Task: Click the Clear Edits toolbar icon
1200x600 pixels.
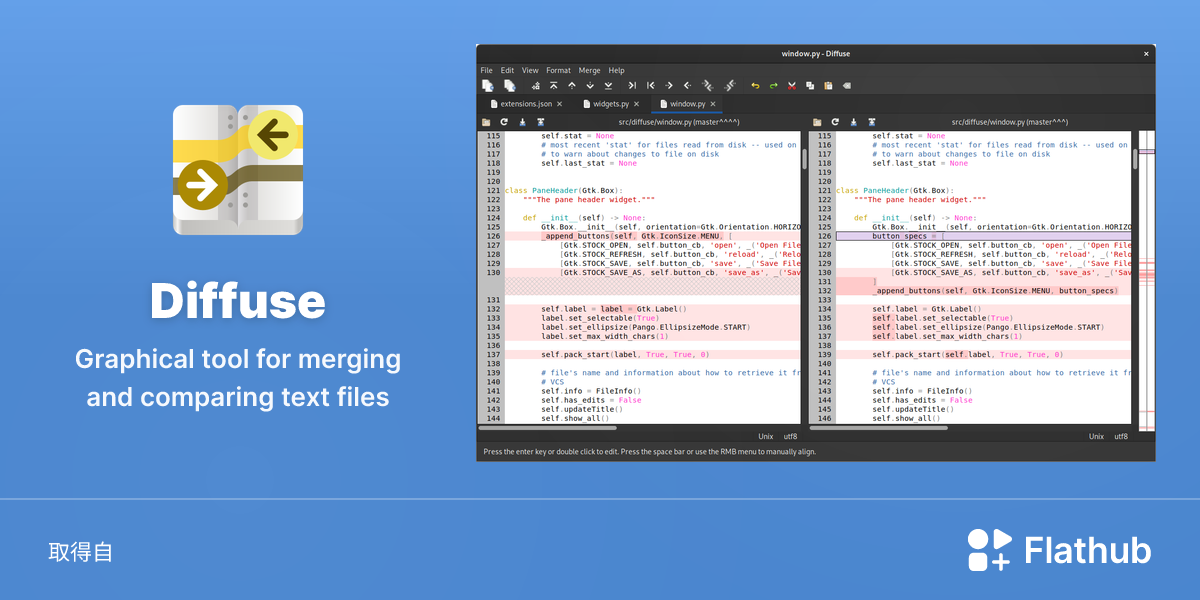Action: (x=847, y=86)
